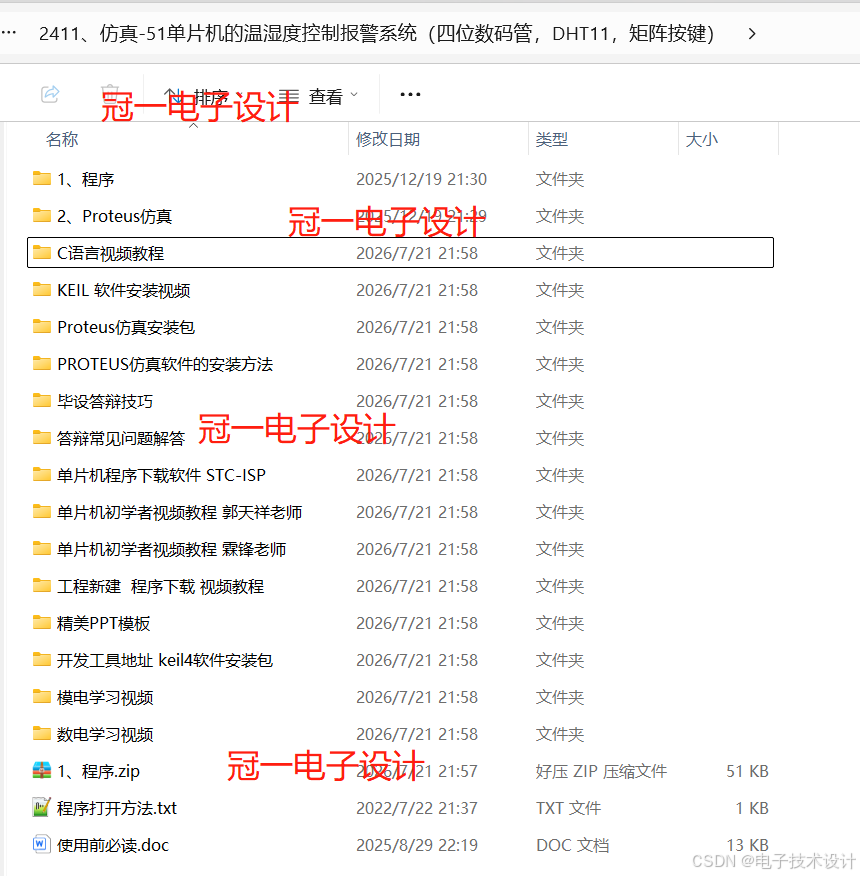Click folder icon of 精美PPT模板
Image resolution: width=860 pixels, height=876 pixels.
(x=42, y=622)
